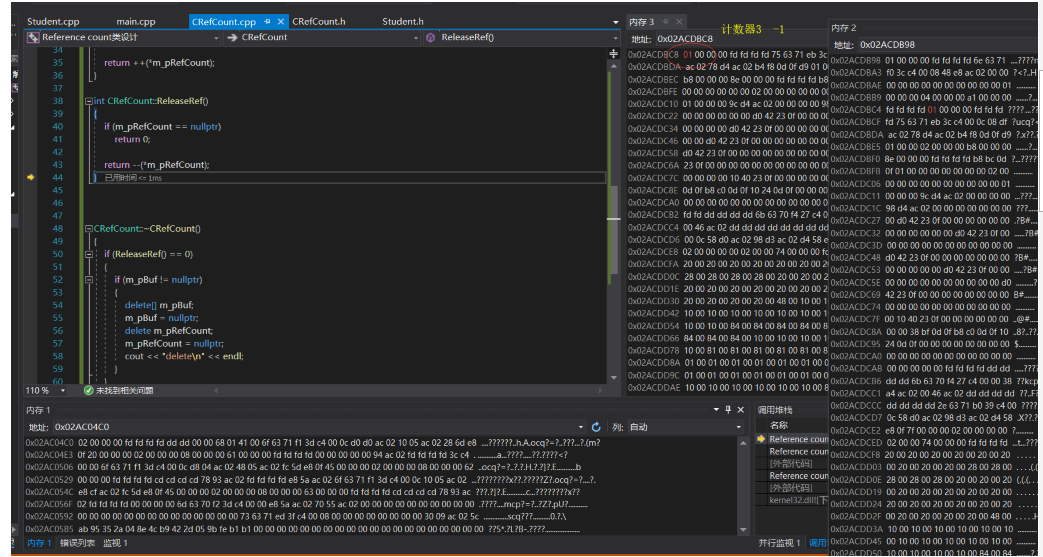
Task: Click memory row 0x02ACDB98 in 内存 2
Action: [934, 61]
